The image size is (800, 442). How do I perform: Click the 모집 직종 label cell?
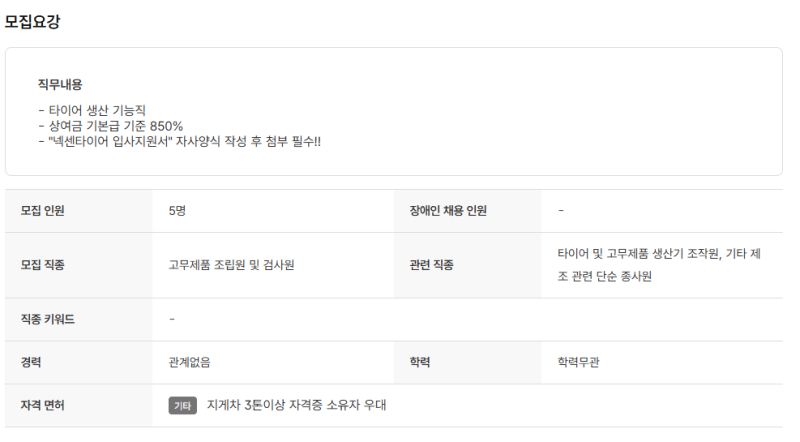(x=43, y=265)
